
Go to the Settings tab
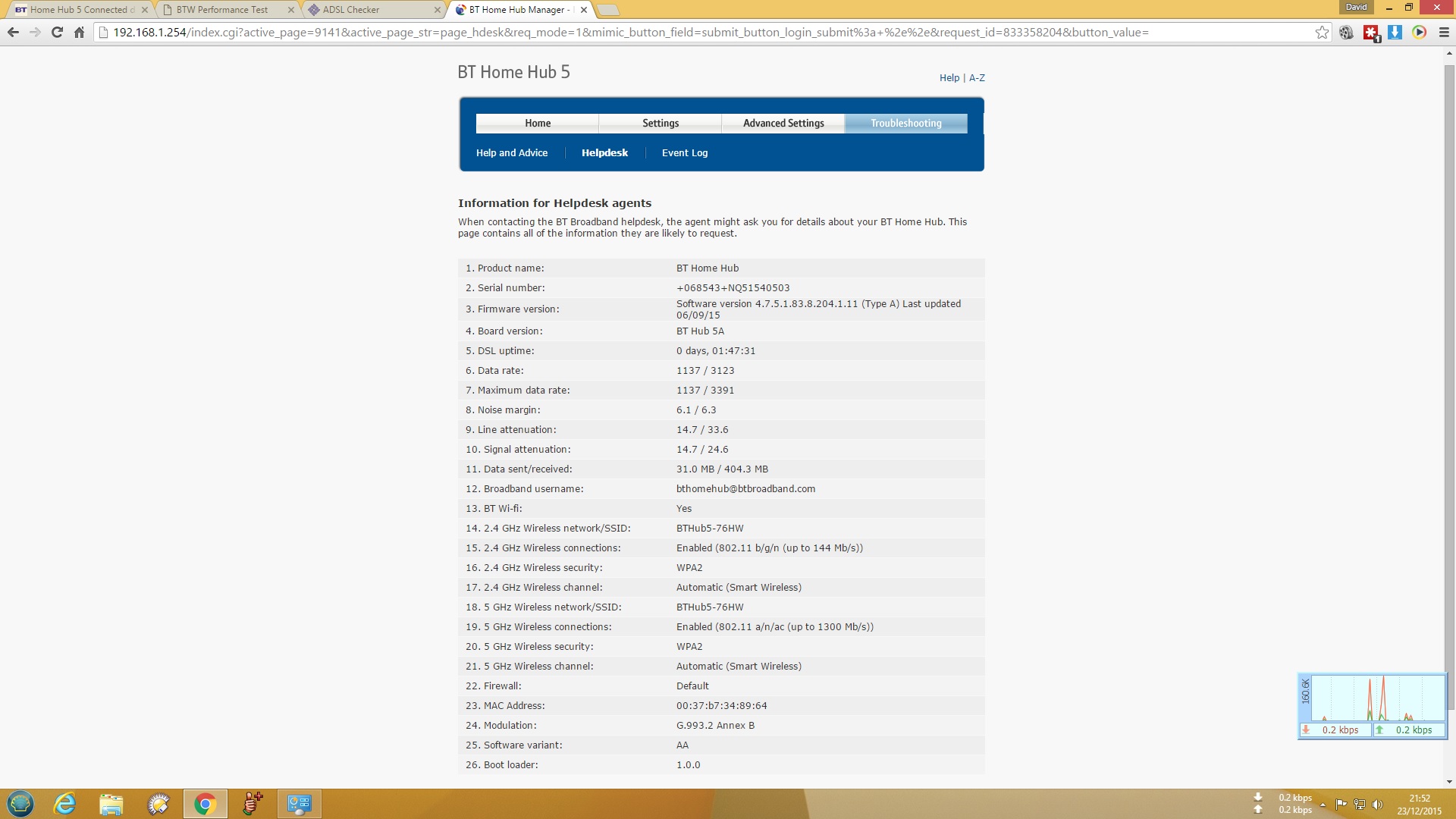click(x=660, y=123)
